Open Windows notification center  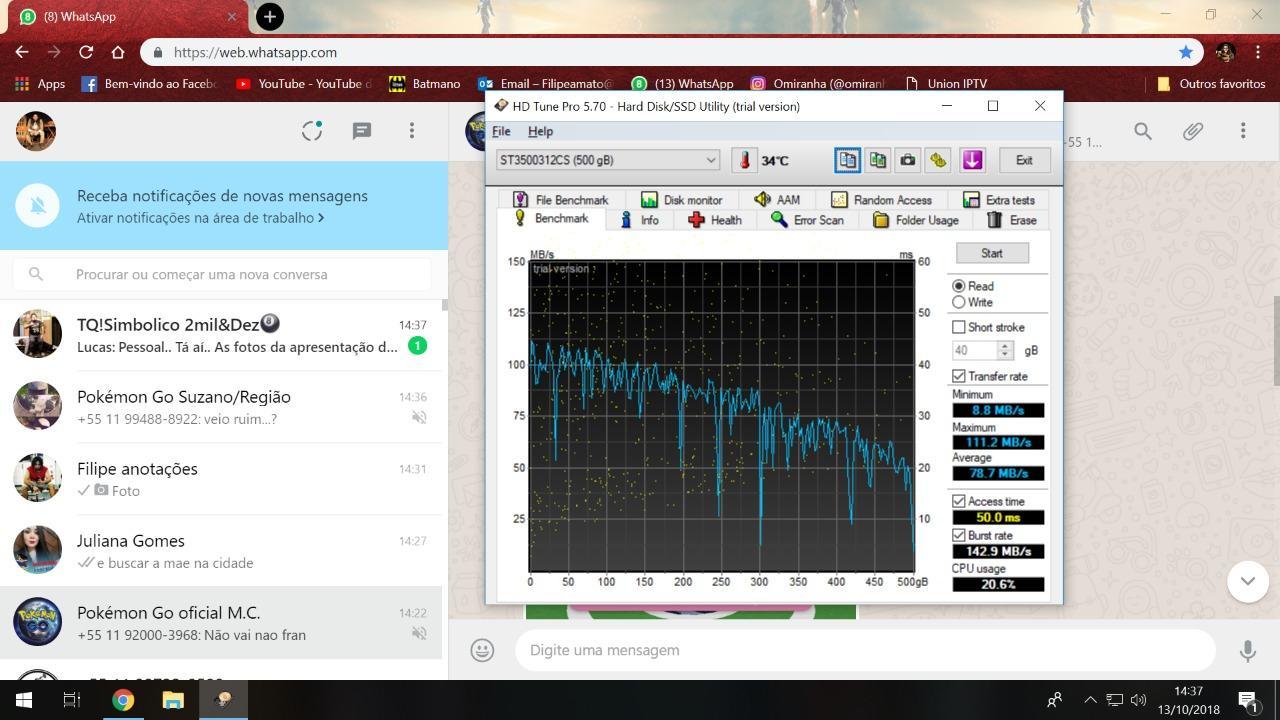tap(1247, 700)
